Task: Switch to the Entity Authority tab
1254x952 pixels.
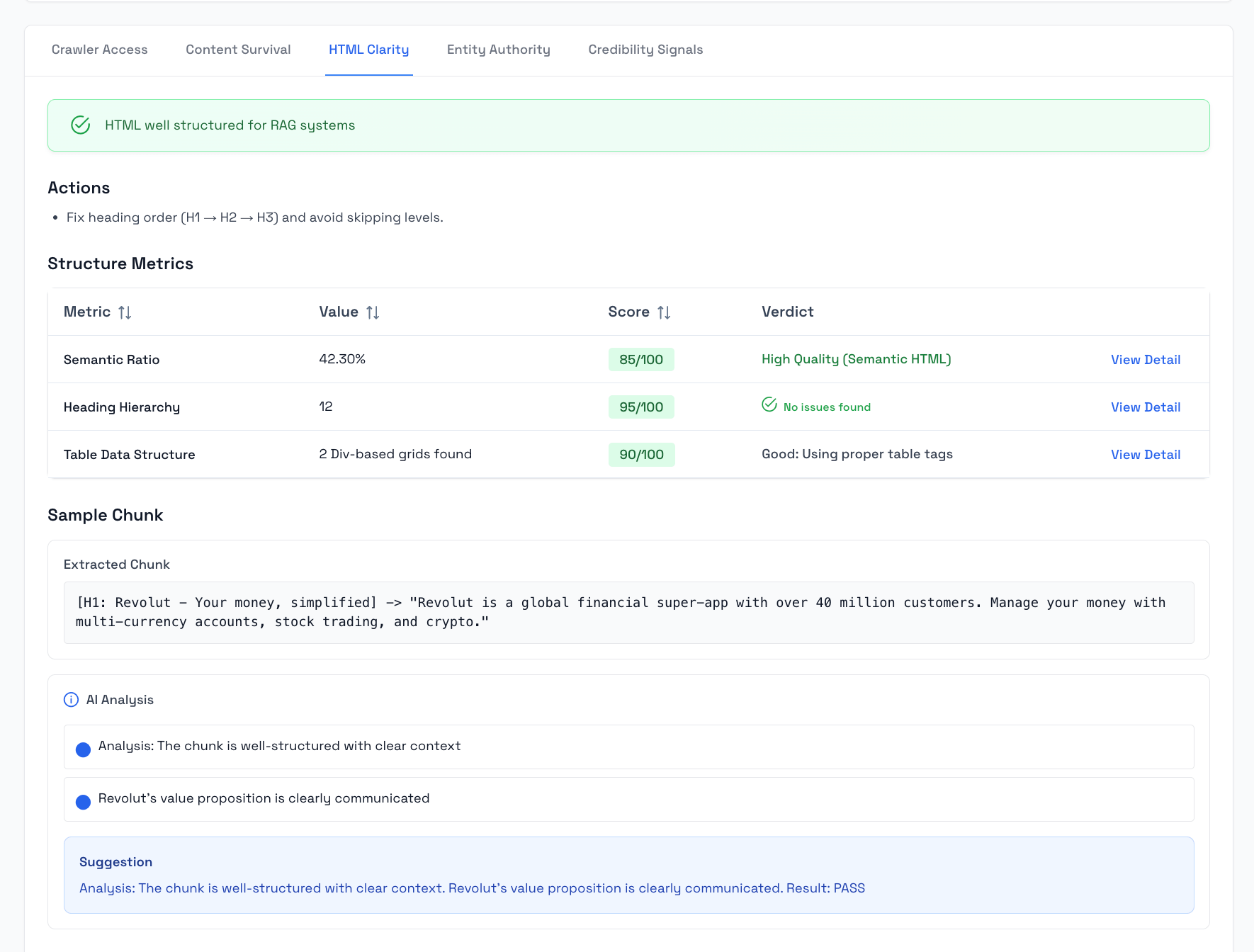Action: [498, 50]
